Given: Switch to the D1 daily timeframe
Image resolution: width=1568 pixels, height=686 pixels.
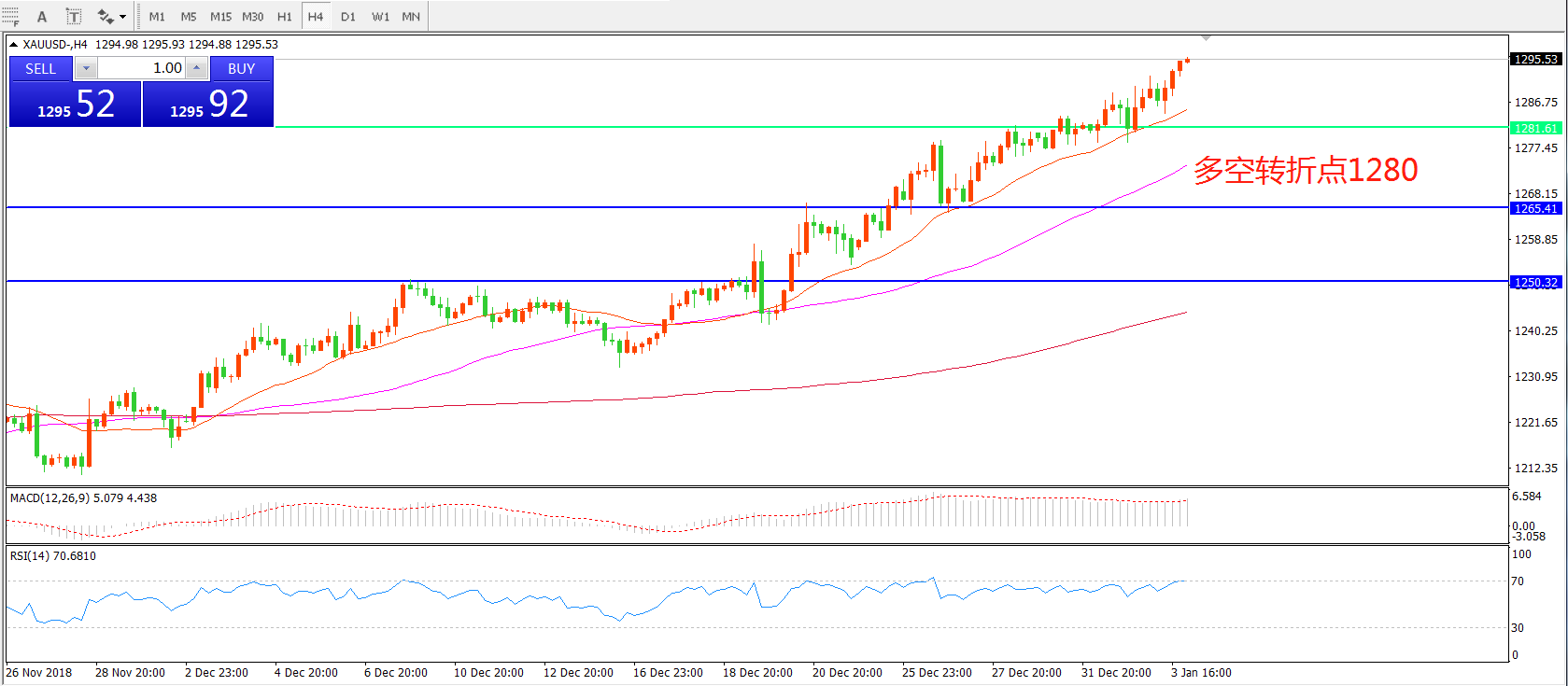Looking at the screenshot, I should 347,17.
